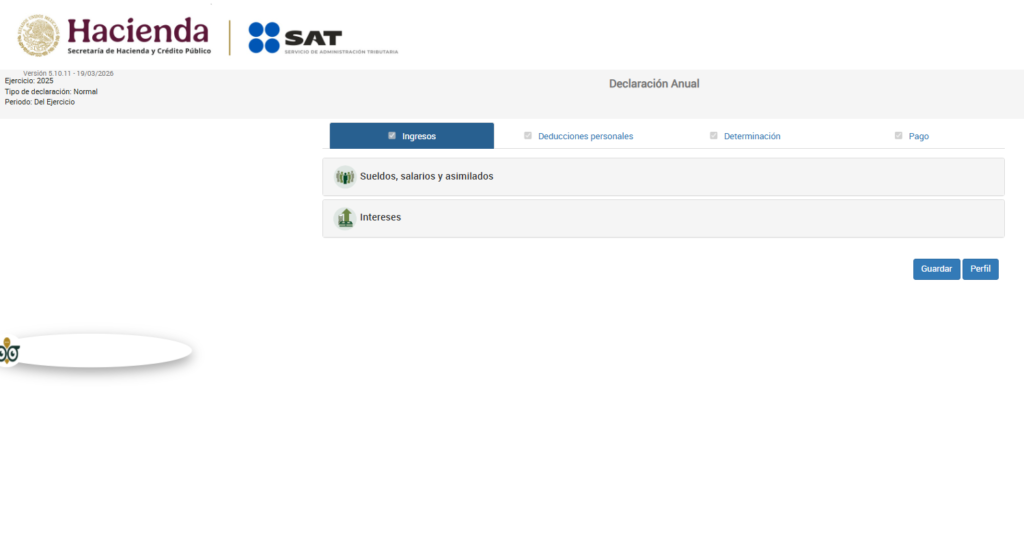1024x542 pixels.
Task: Expand the Intereses section
Action: pyautogui.click(x=663, y=218)
